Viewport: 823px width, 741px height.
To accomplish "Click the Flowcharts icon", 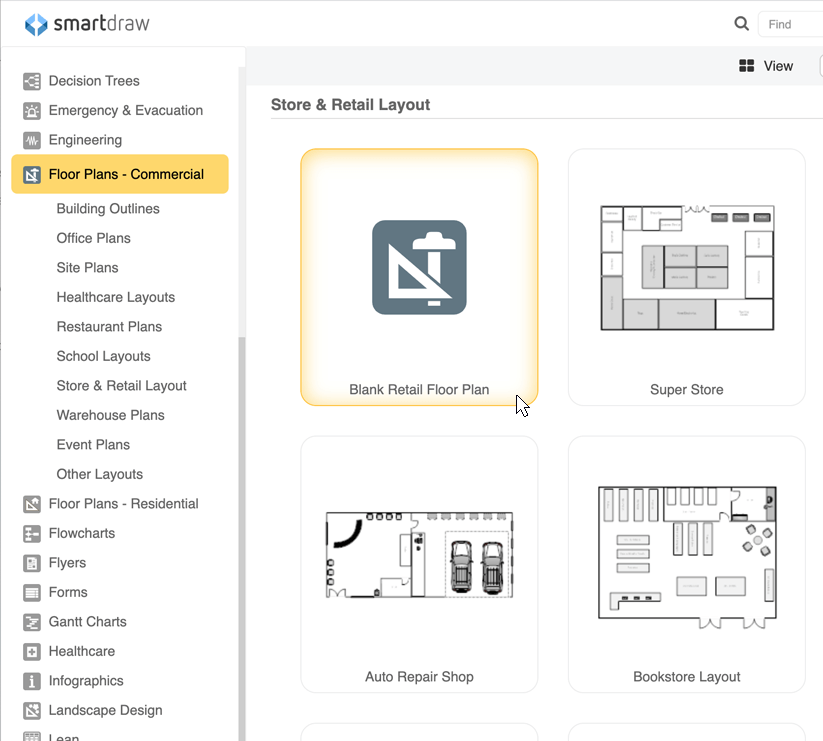I will 32,534.
